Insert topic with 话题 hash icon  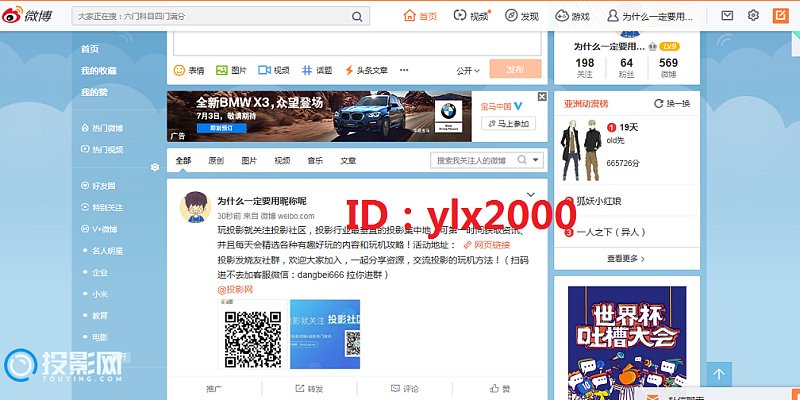click(317, 70)
